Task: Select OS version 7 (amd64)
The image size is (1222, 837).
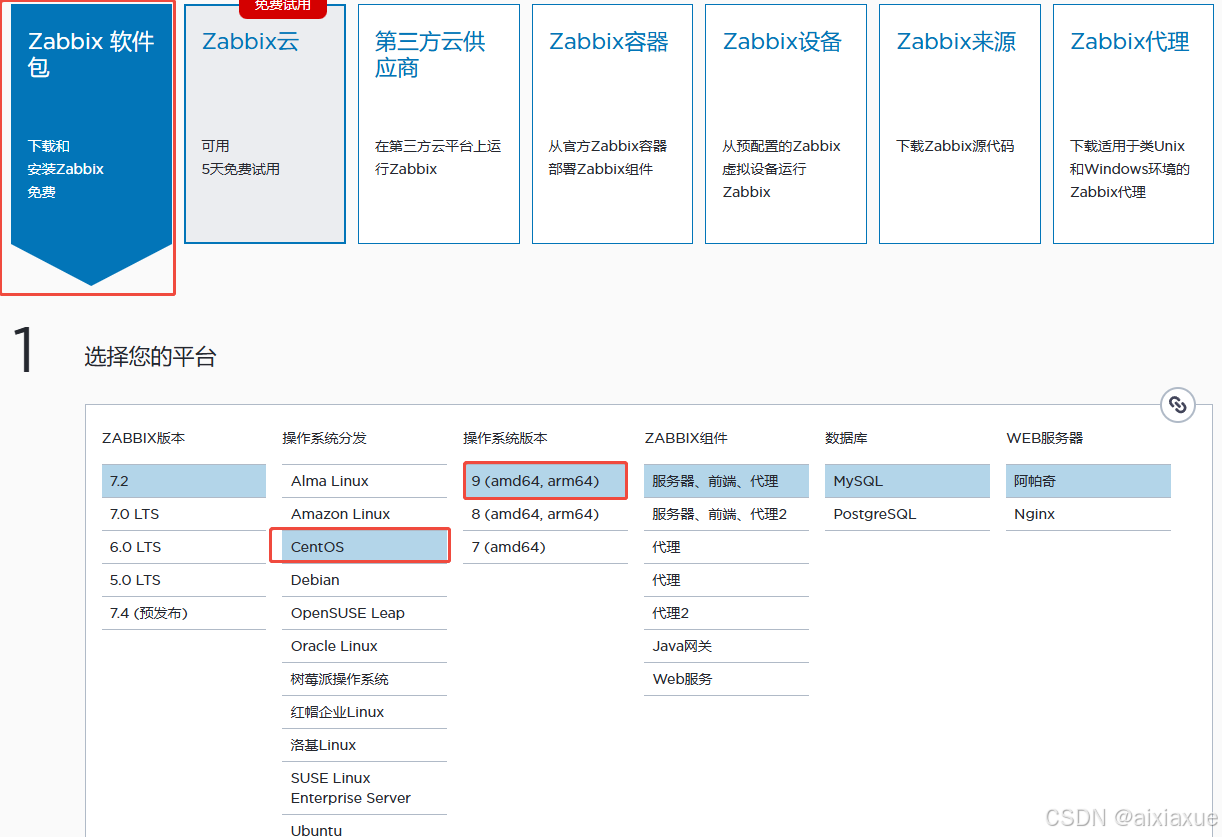Action: tap(545, 547)
